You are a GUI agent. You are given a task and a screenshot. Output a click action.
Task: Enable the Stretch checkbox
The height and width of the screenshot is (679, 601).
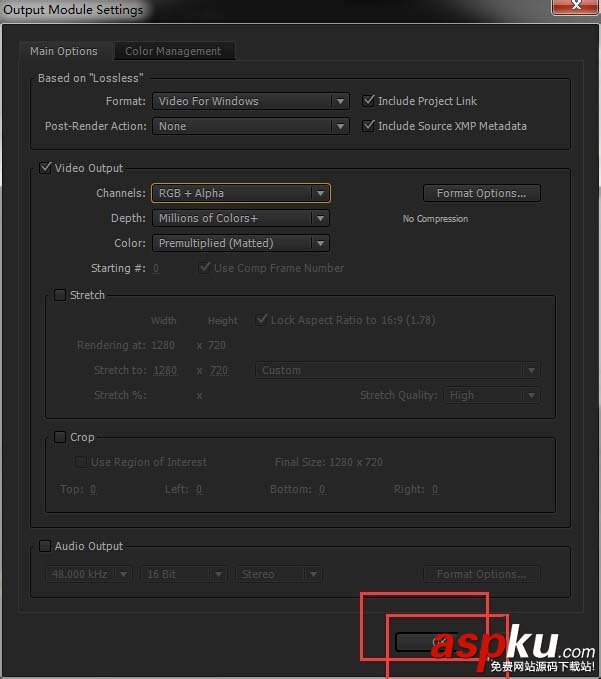click(60, 295)
